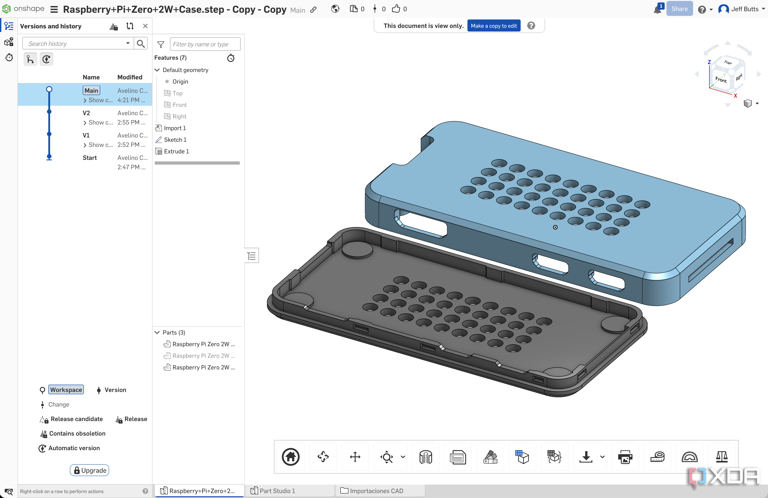
Task: Click the cube with blue table icon
Action: tap(522, 457)
